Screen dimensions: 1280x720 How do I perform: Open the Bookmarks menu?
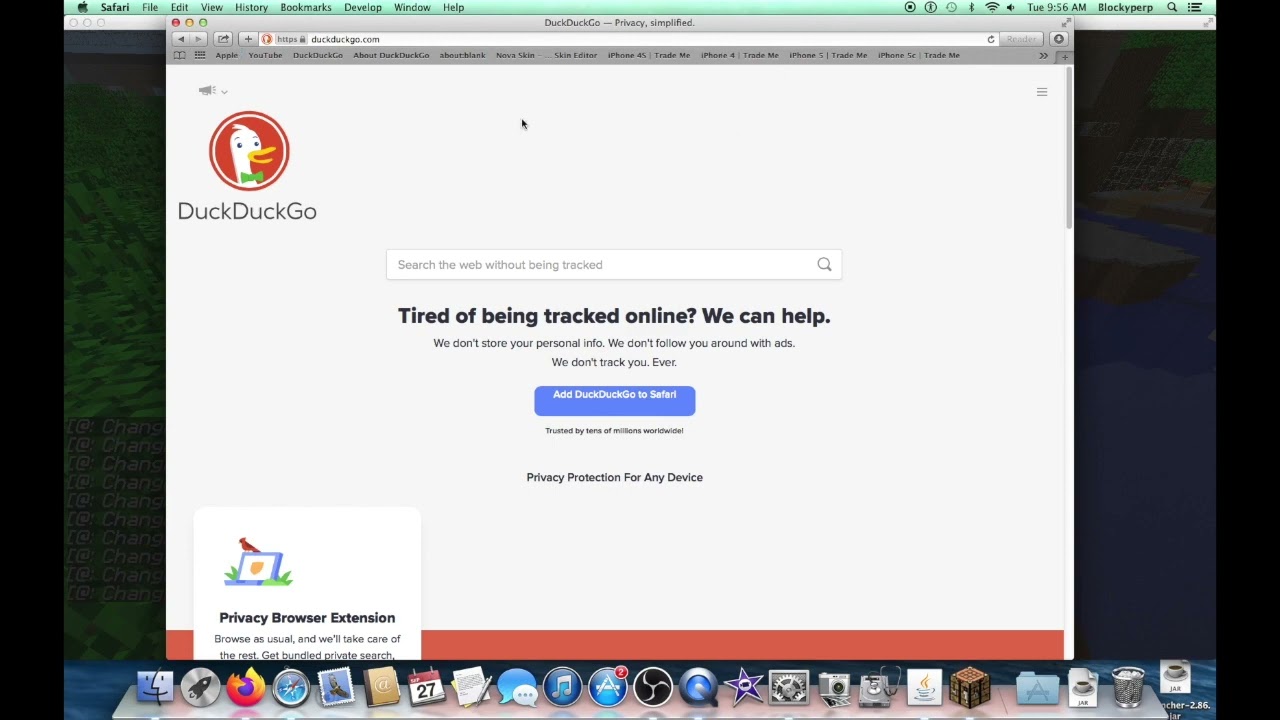[x=306, y=7]
